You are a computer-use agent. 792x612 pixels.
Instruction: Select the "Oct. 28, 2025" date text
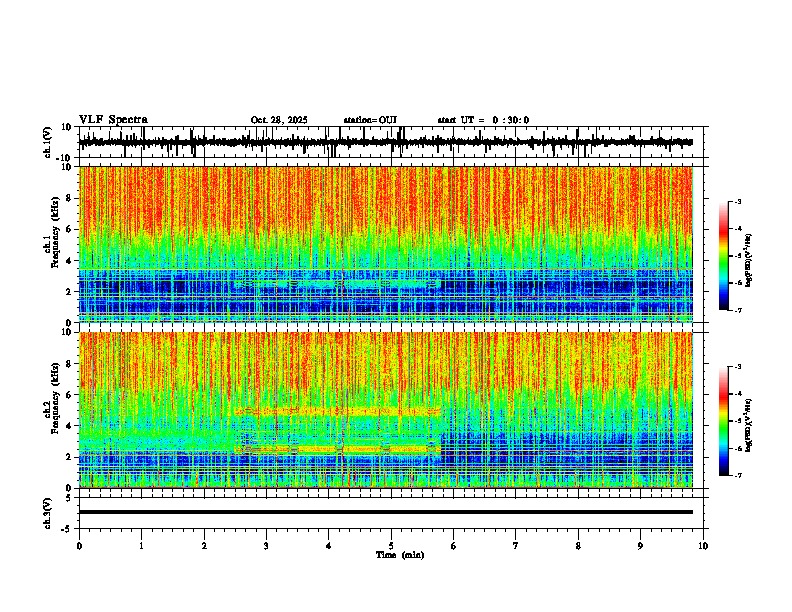coord(279,120)
